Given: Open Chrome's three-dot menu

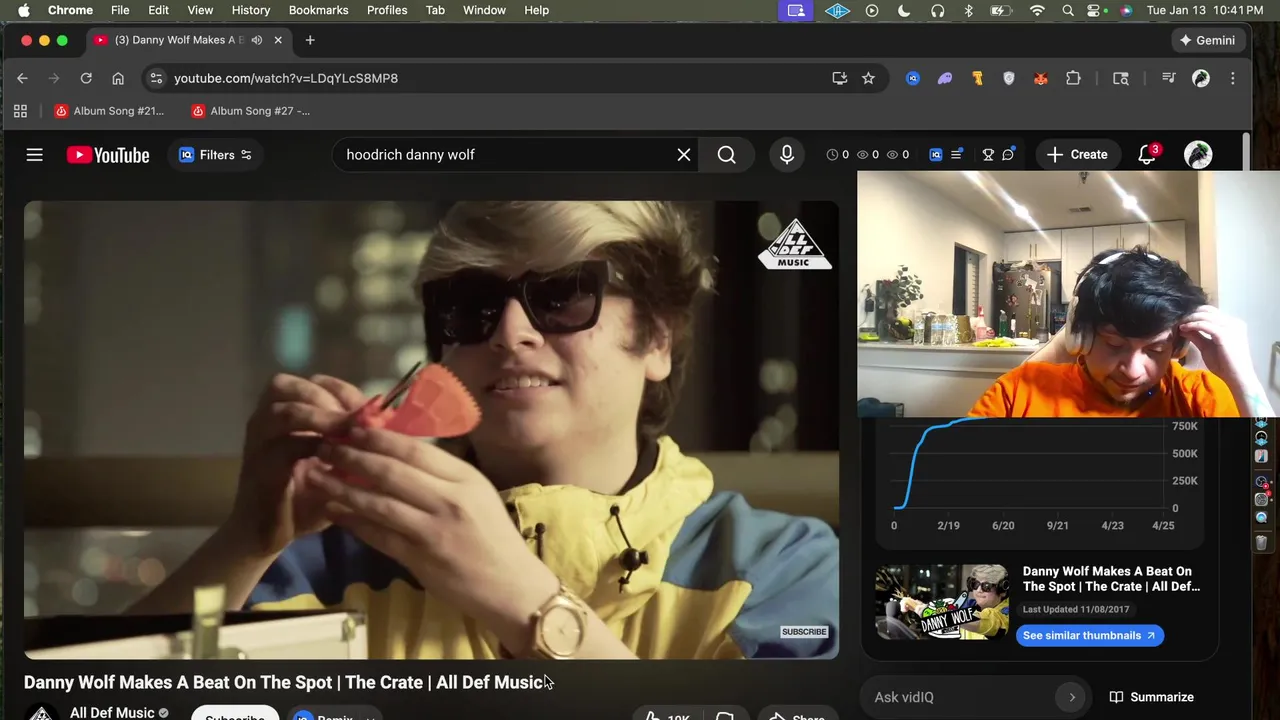Looking at the screenshot, I should (1232, 78).
